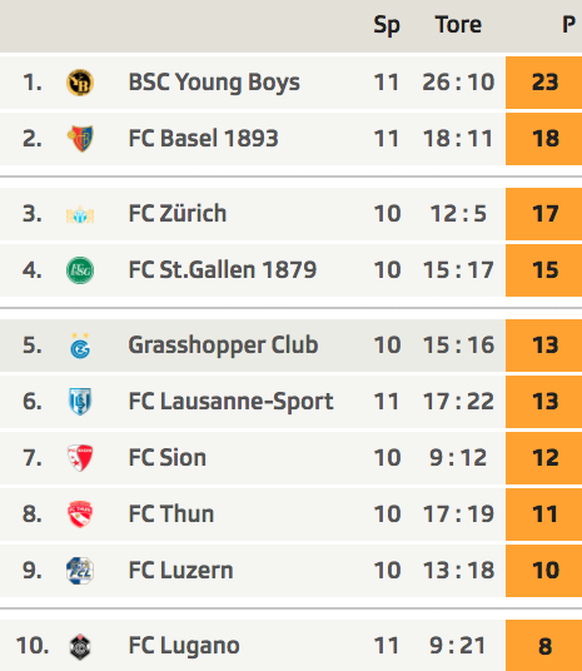The height and width of the screenshot is (671, 582).
Task: Click the FC Lugano black crest
Action: pyautogui.click(x=80, y=646)
